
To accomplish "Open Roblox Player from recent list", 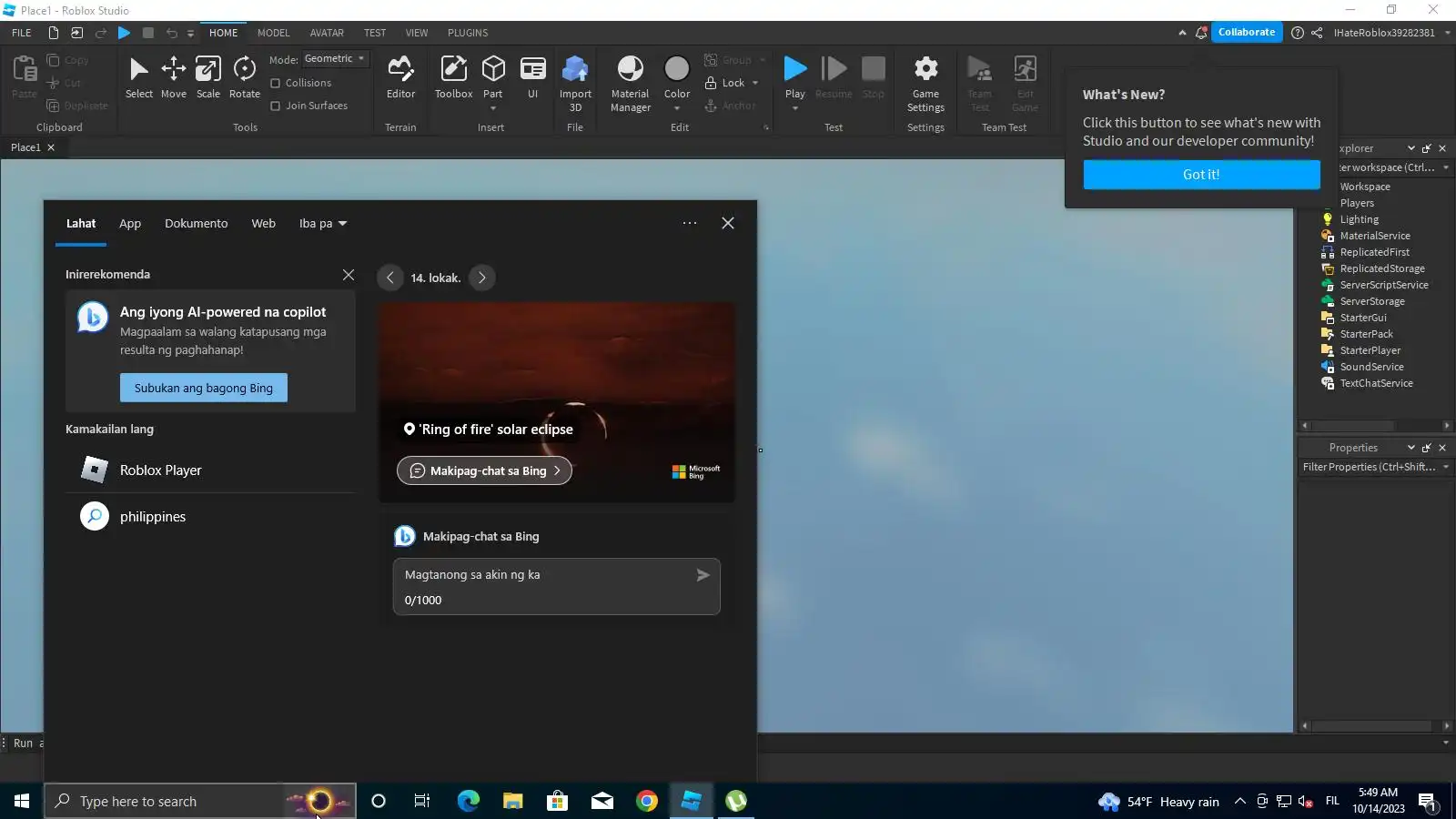I will coord(210,470).
